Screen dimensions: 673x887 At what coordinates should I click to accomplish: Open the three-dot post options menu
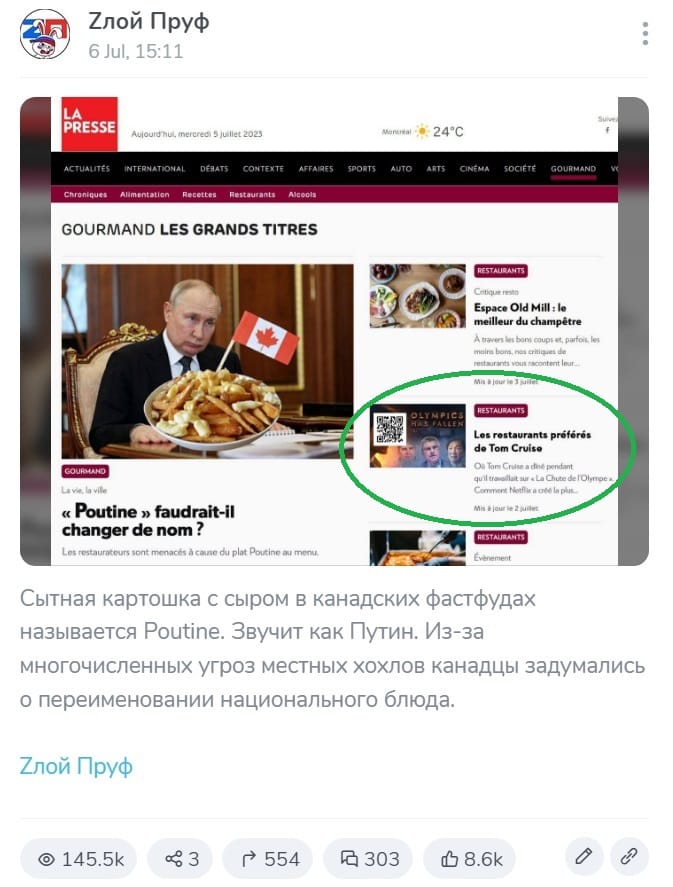(x=645, y=34)
